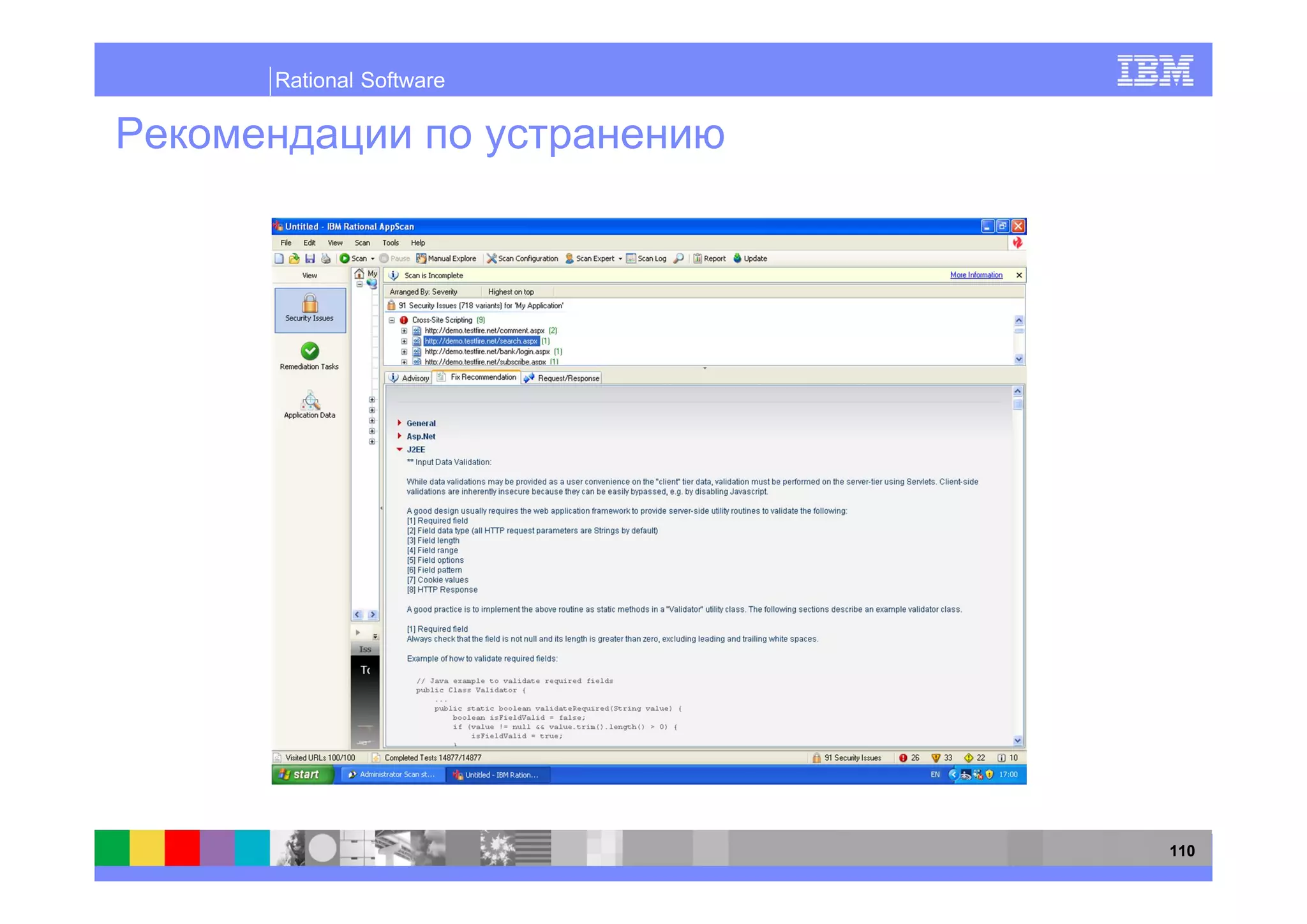Image resolution: width=1307 pixels, height=924 pixels.
Task: Switch to the Fix Recommendation tab
Action: pos(477,377)
